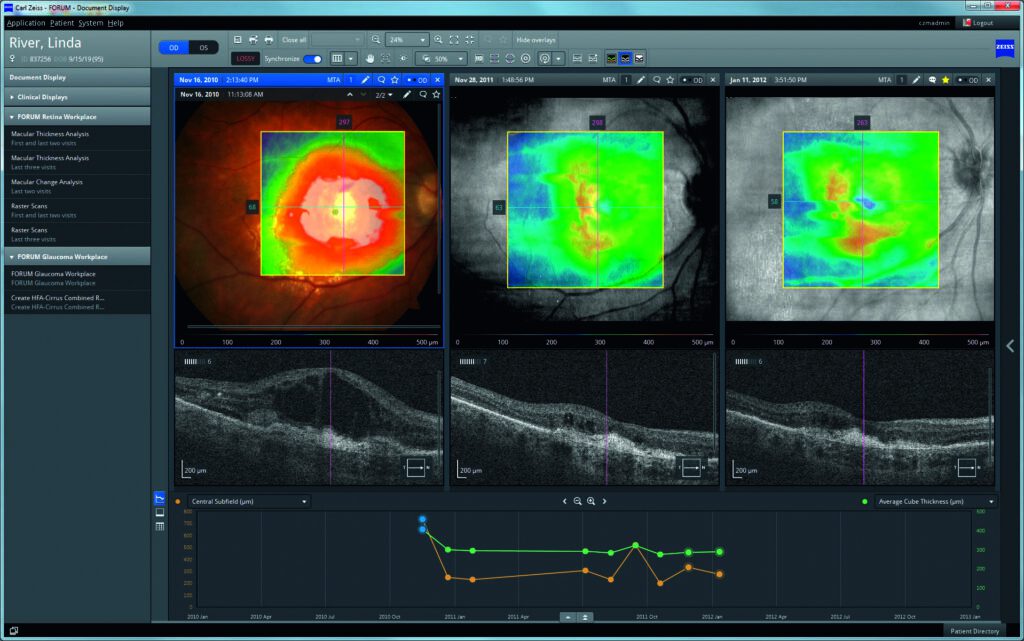Screen dimensions: 1024x641
Task: Click the ZEISS logo
Action: coord(1004,48)
